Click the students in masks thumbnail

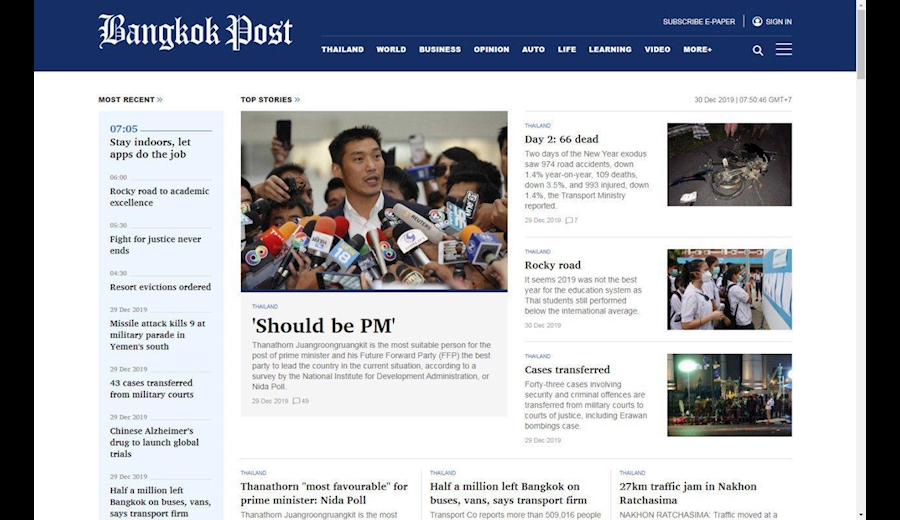coord(729,289)
